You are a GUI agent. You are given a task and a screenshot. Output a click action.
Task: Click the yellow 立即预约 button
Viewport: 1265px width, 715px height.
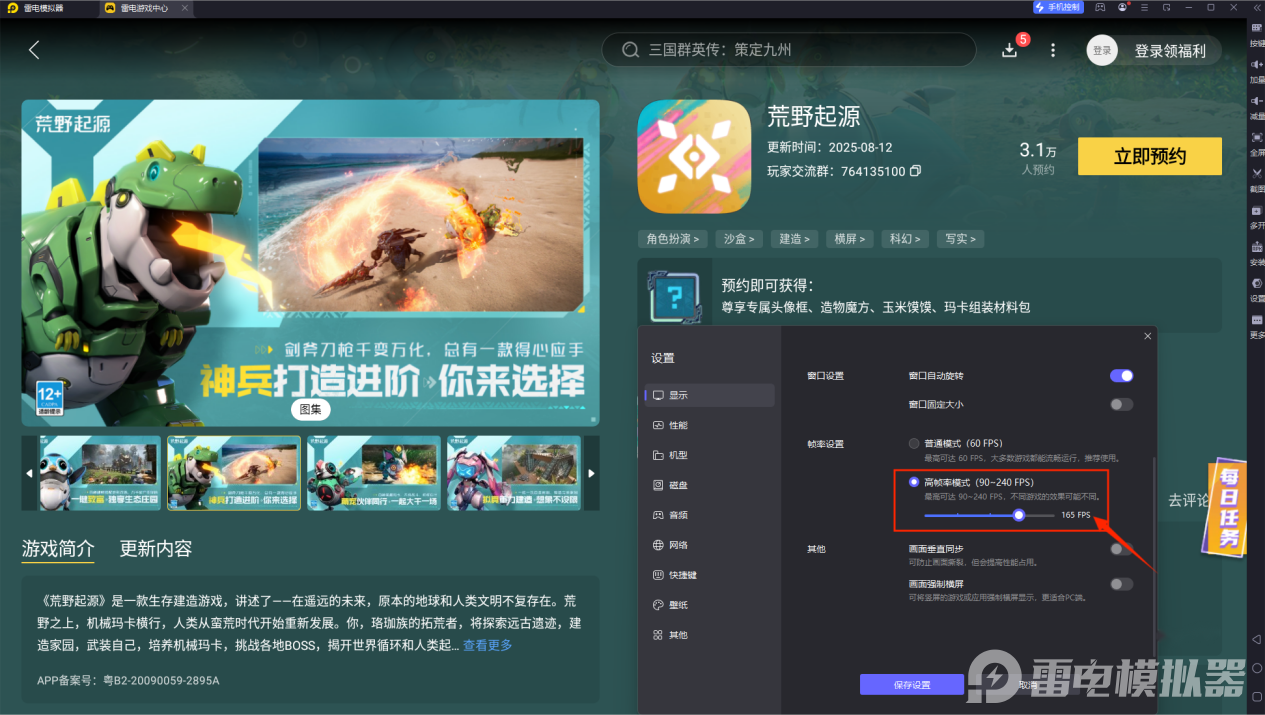(1150, 157)
